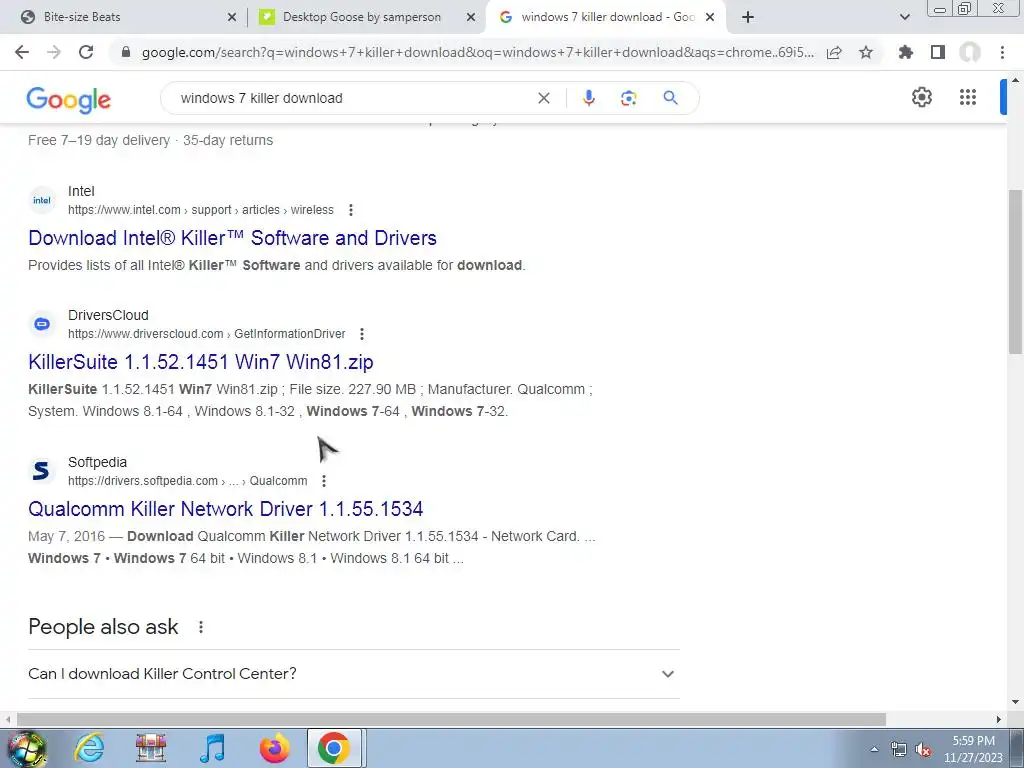Open Google quick settings gear

pyautogui.click(x=921, y=97)
